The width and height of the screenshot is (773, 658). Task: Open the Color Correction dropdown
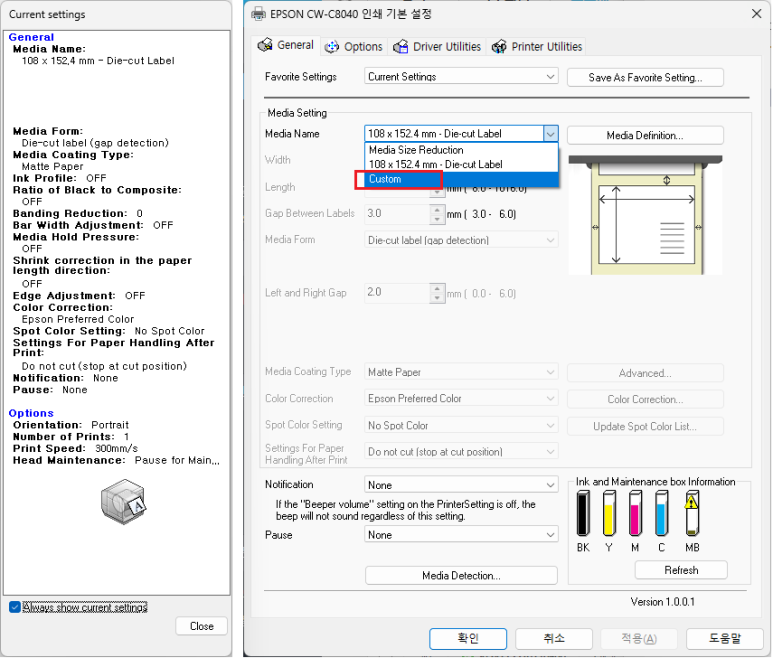point(461,398)
